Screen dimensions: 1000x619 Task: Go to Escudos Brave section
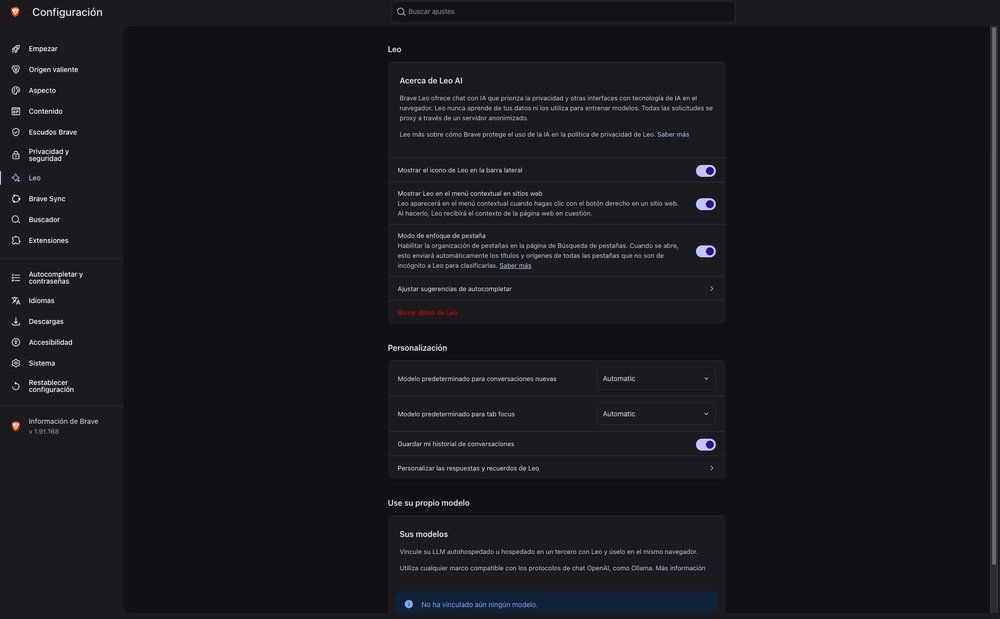[52, 133]
